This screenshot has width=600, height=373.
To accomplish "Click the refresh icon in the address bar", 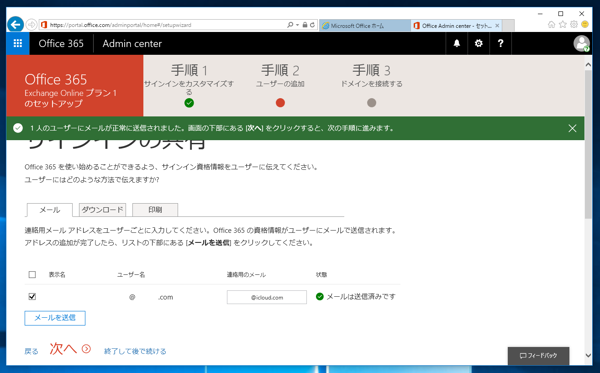I will click(312, 25).
